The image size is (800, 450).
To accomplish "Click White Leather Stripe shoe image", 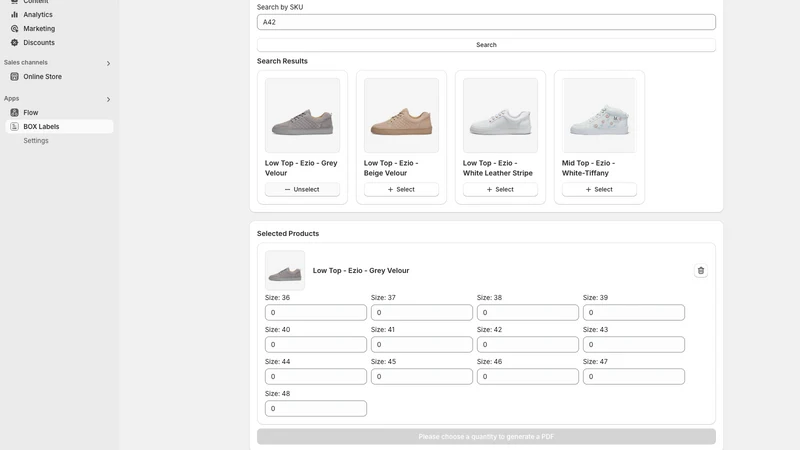I will 500,115.
